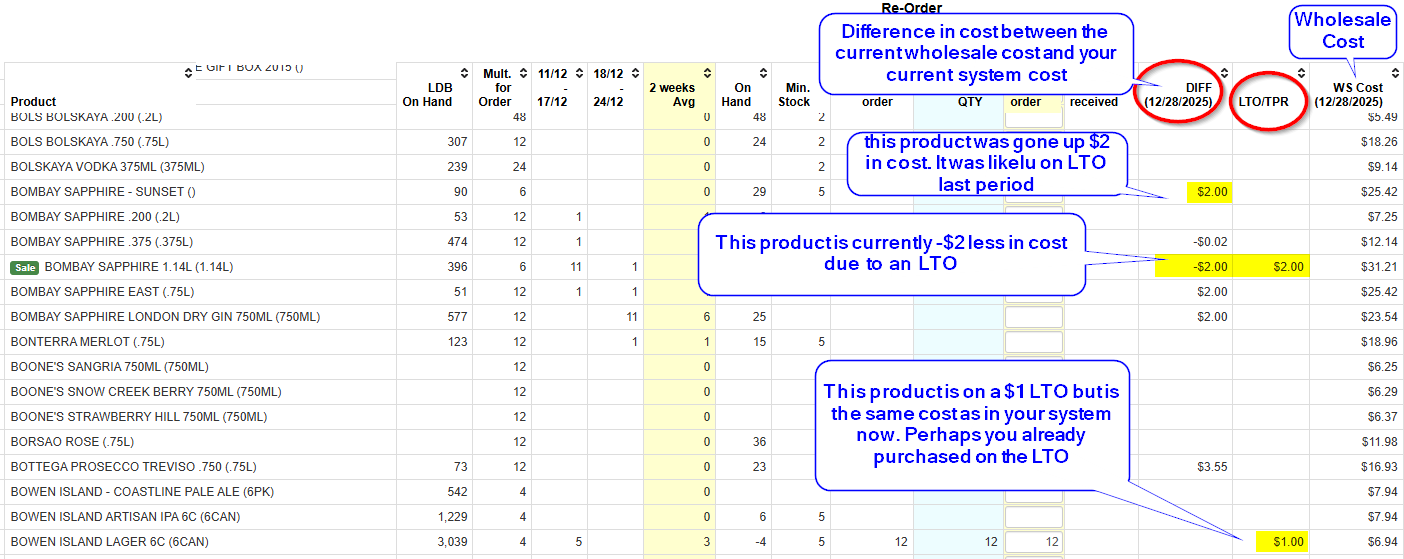Sort by DIFF column arrows
Image resolution: width=1404 pixels, height=559 pixels.
(x=1225, y=73)
